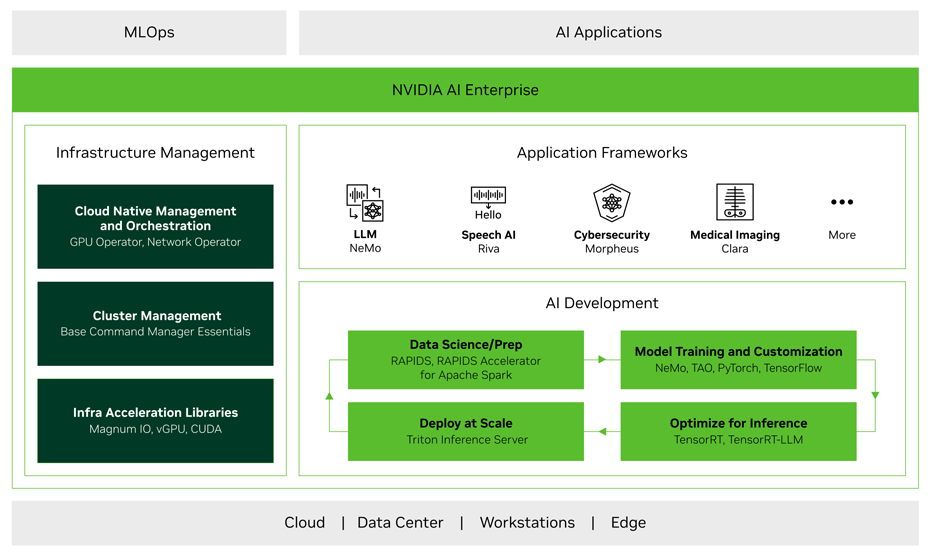Click the Workstations deployment label
This screenshot has width=931, height=552.
527,522
